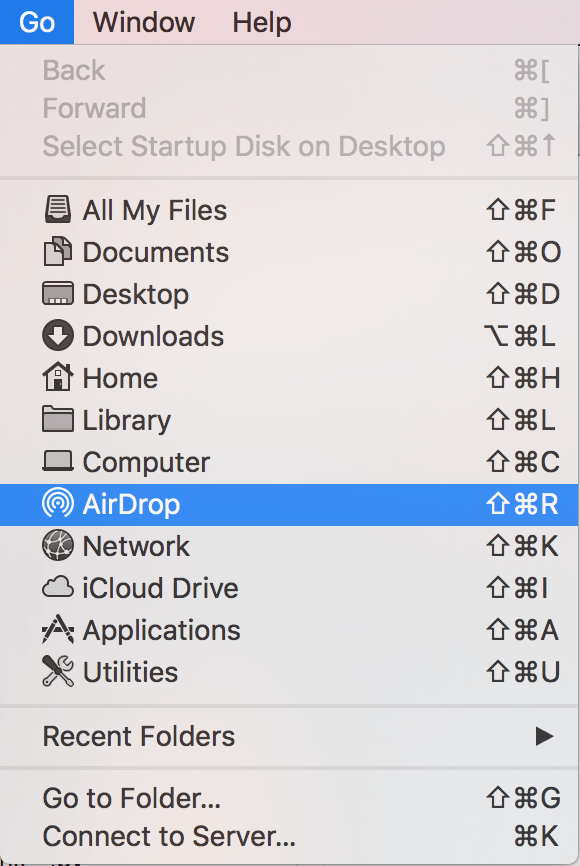Click the Network globe icon
This screenshot has width=580, height=866.
click(57, 547)
